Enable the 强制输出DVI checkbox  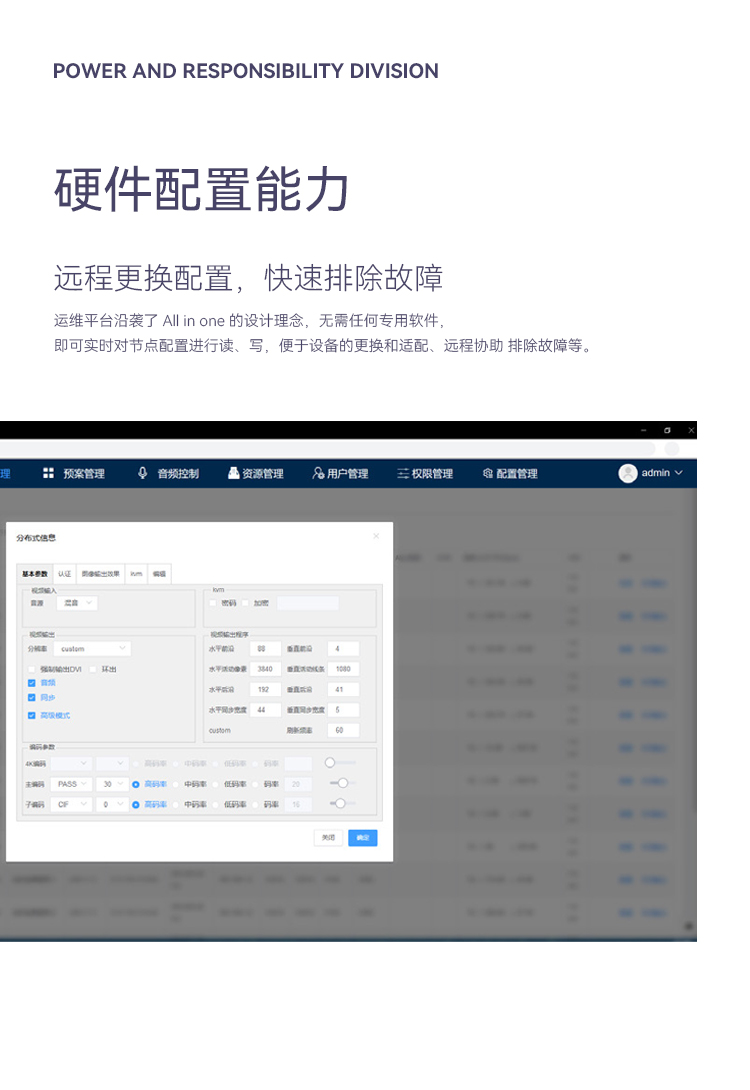coord(32,669)
